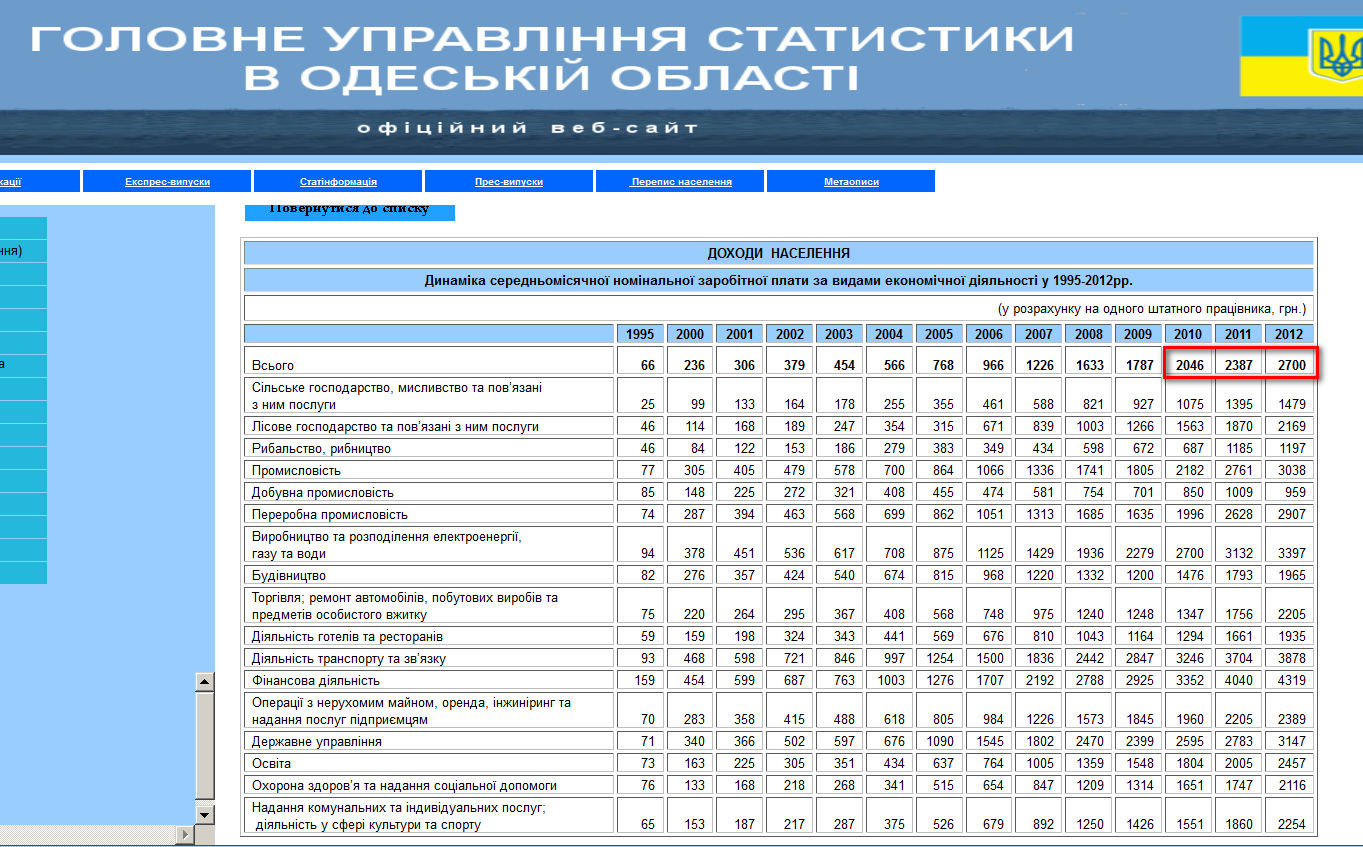Image resolution: width=1363 pixels, height=847 pixels.
Task: Click the Сільське господарство, мисливство row label
Action: click(x=397, y=396)
